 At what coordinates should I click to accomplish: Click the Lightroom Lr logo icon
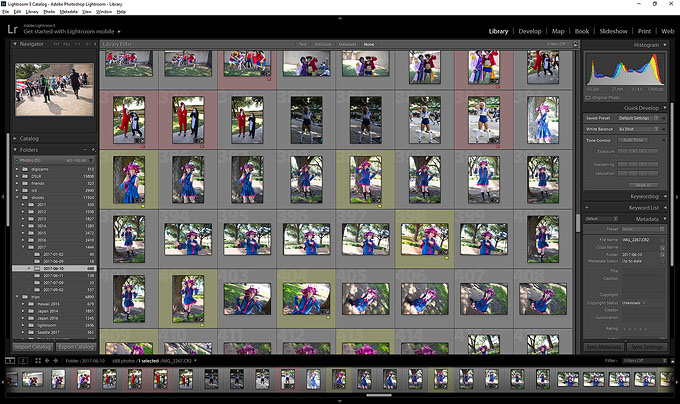(12, 31)
